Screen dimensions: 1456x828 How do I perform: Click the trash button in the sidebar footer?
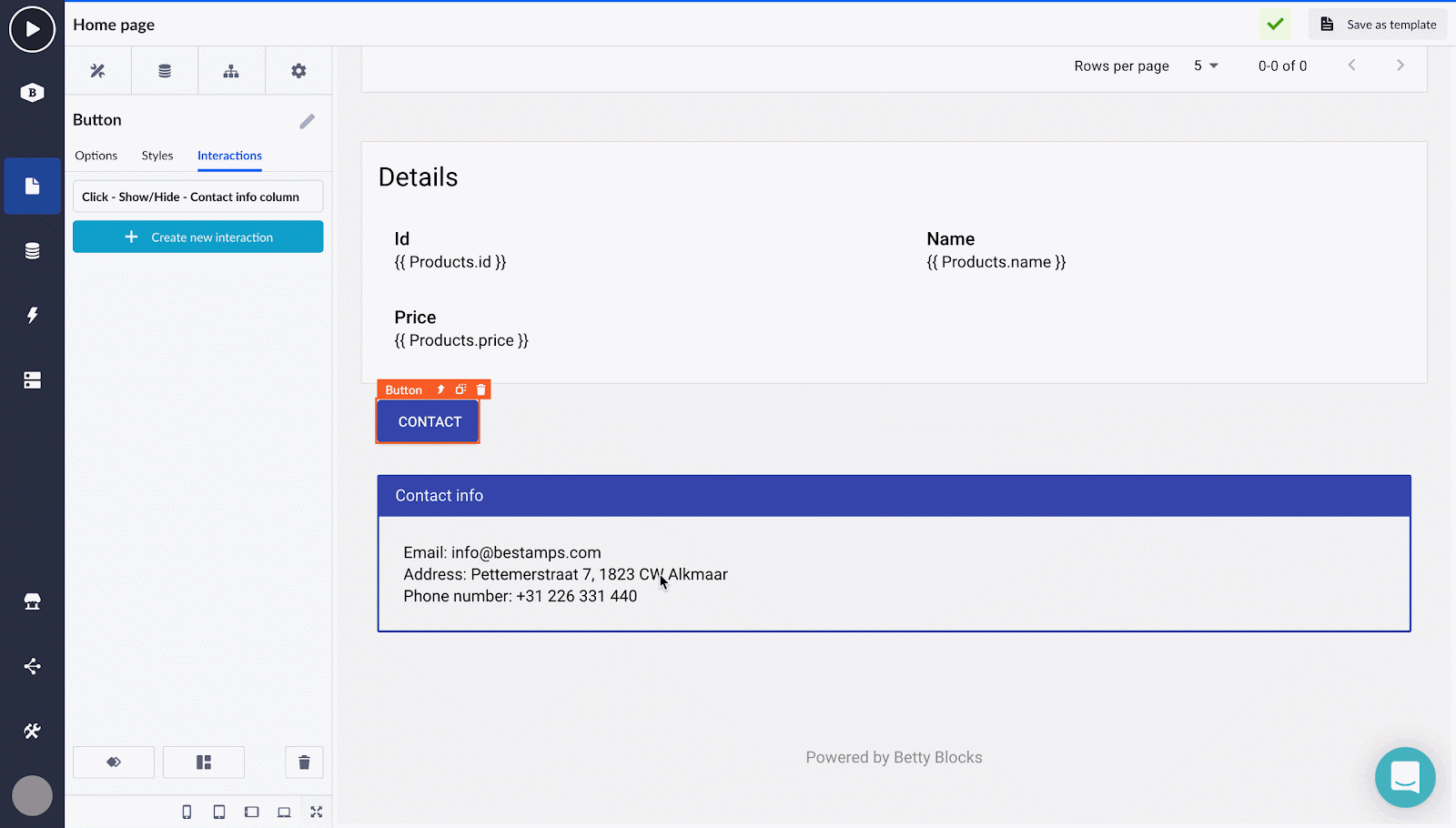tap(304, 762)
